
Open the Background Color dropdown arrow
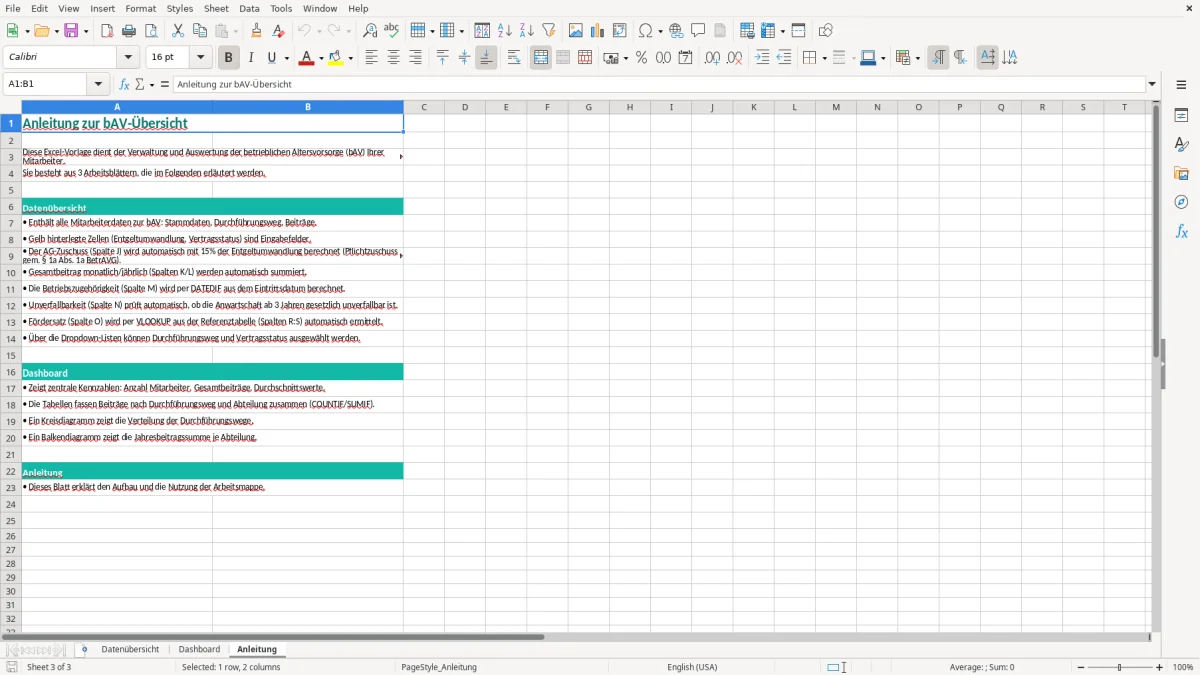[350, 58]
